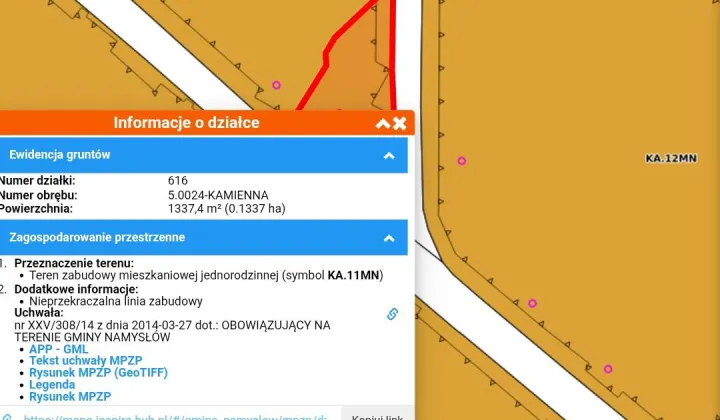This screenshot has width=720, height=420.
Task: Click the Przeznaczenie terenu heading
Action: point(74,263)
